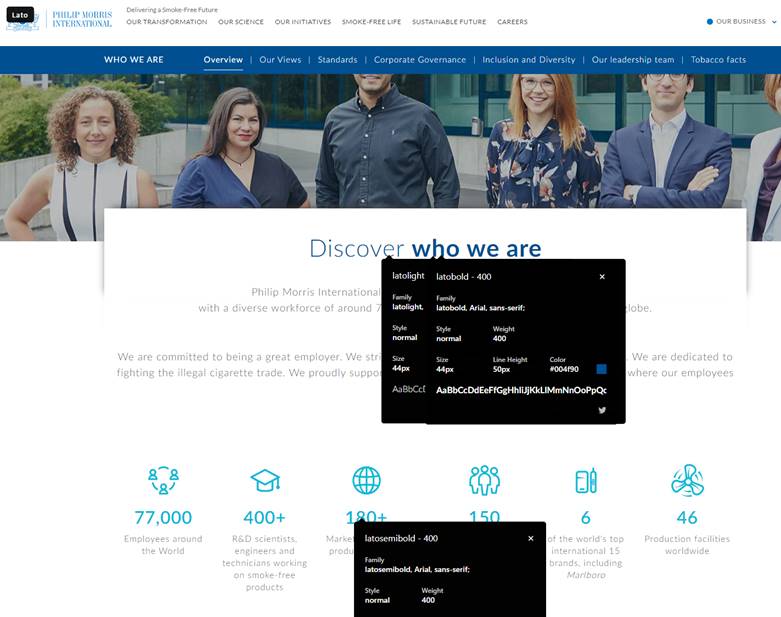Open Inclusion and Diversity tab
The width and height of the screenshot is (781, 617).
pos(528,60)
